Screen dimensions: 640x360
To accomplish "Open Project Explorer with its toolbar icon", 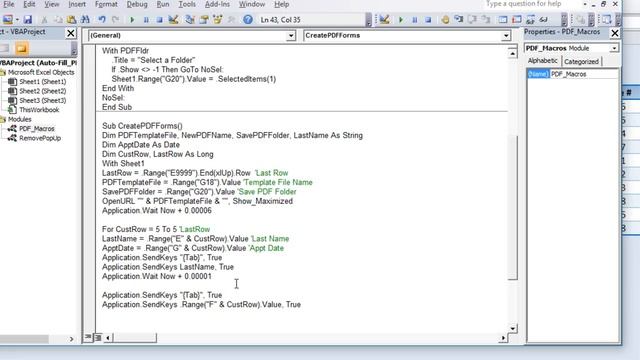I will click(x=190, y=19).
